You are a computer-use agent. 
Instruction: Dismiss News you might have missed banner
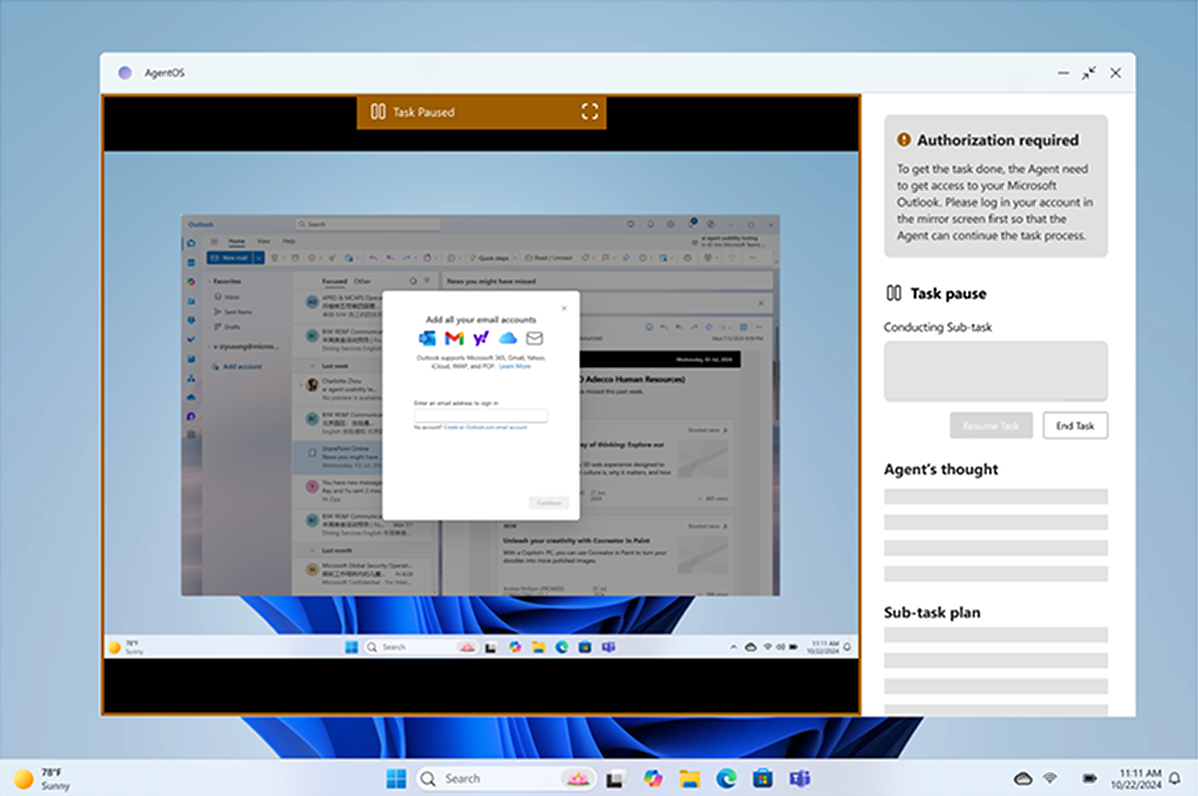pyautogui.click(x=760, y=303)
